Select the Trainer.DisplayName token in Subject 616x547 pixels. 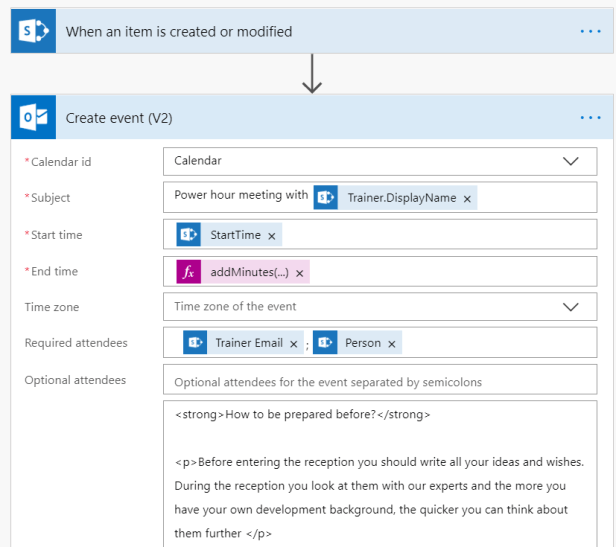(400, 198)
